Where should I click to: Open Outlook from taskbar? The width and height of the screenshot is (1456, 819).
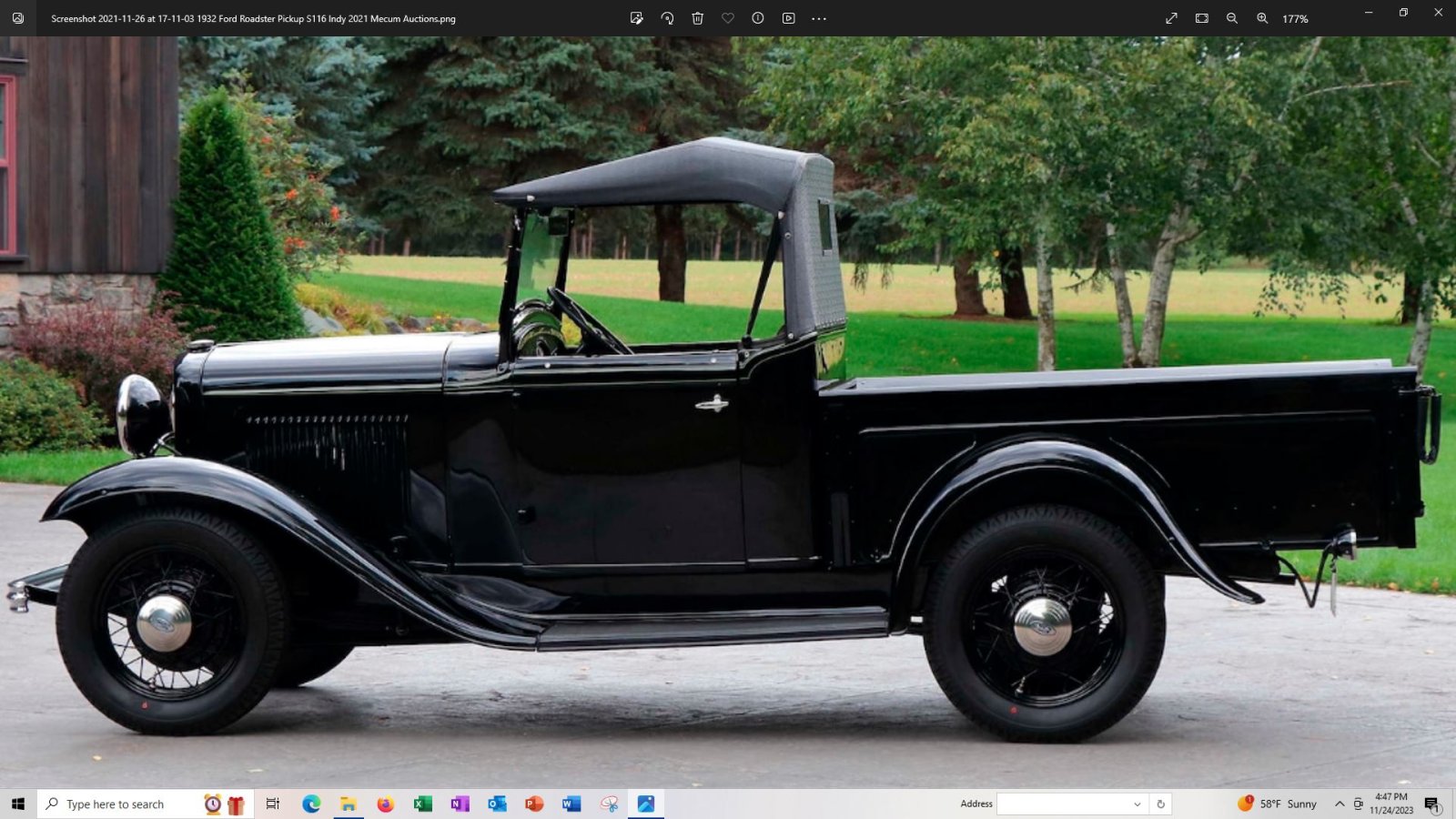497,804
